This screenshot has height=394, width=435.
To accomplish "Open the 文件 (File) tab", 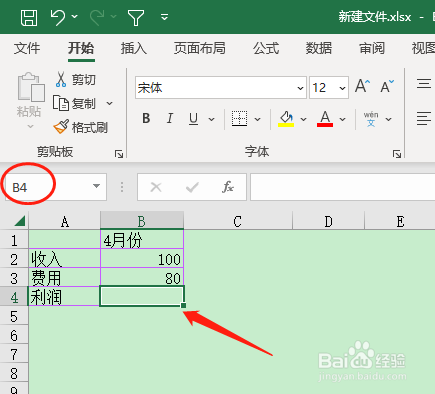I will [x=27, y=49].
